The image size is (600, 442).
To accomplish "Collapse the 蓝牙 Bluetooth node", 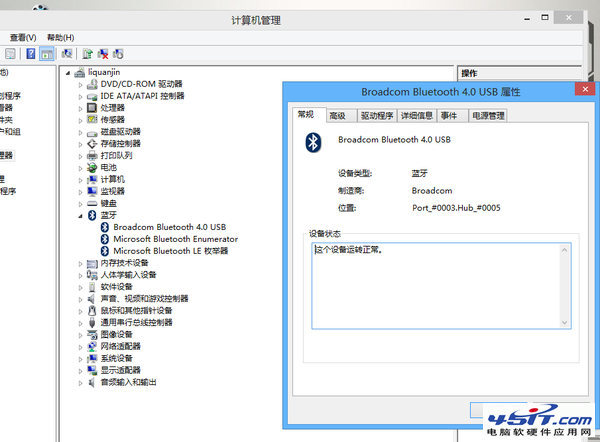I will [x=80, y=216].
